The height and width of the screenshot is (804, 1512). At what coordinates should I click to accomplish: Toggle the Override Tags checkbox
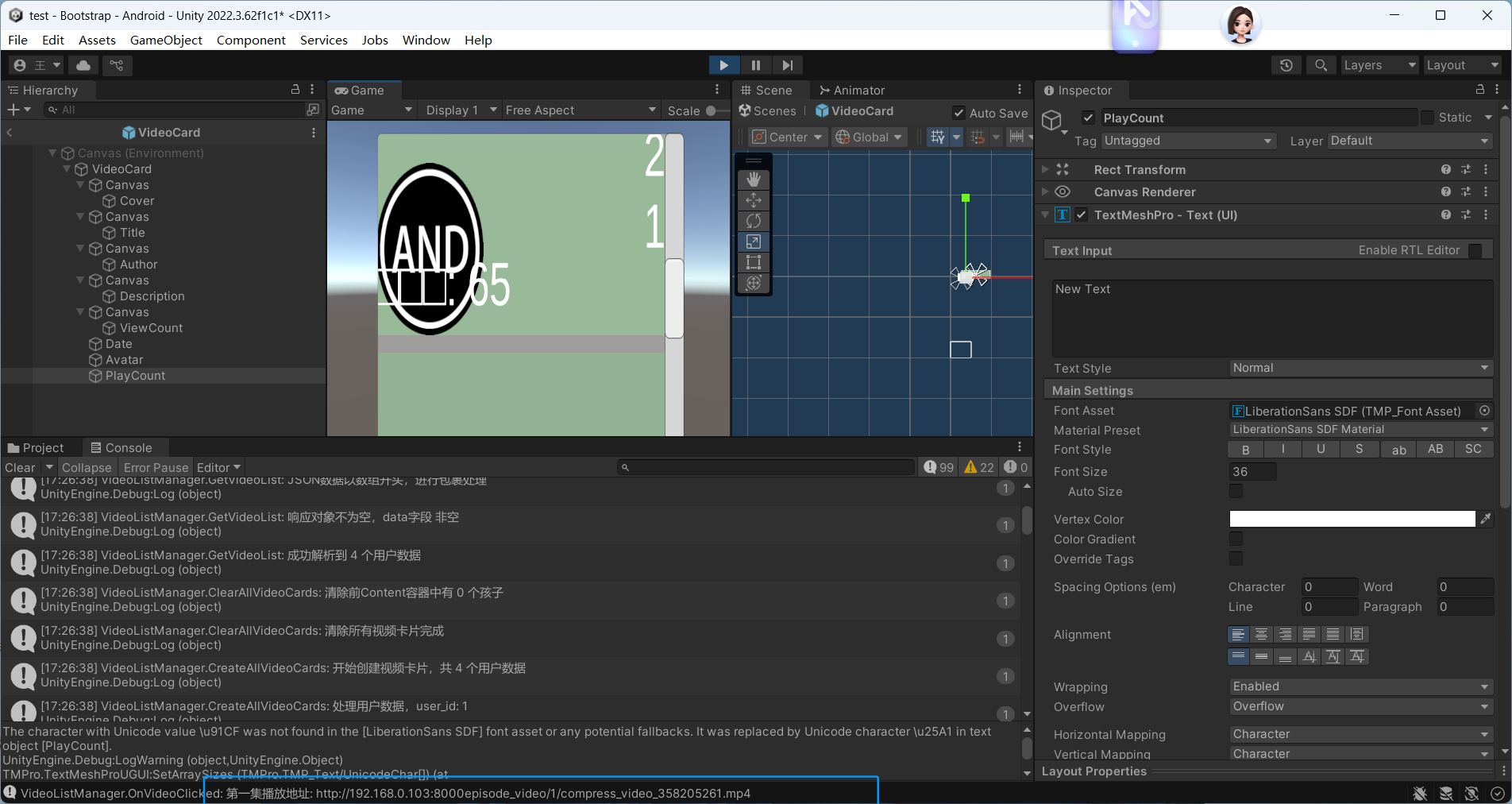click(1236, 559)
